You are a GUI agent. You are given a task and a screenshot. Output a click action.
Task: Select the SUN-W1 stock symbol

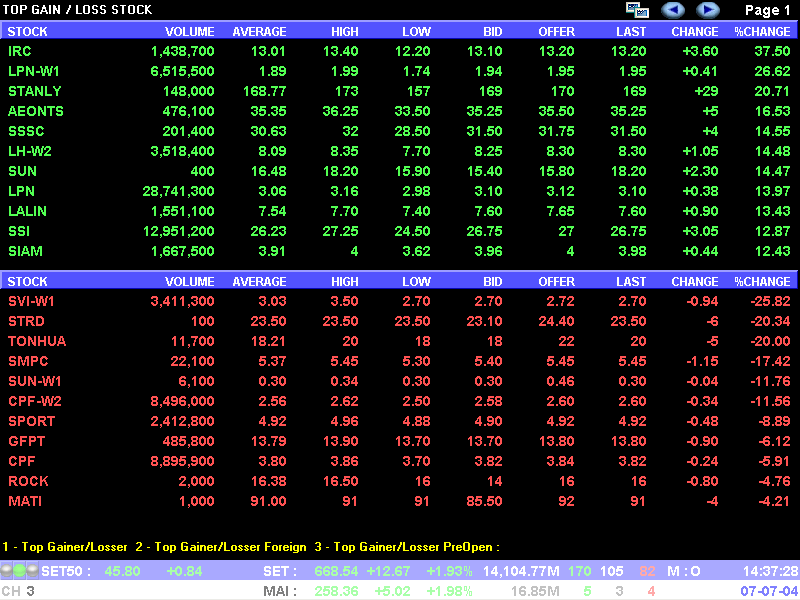click(x=35, y=381)
